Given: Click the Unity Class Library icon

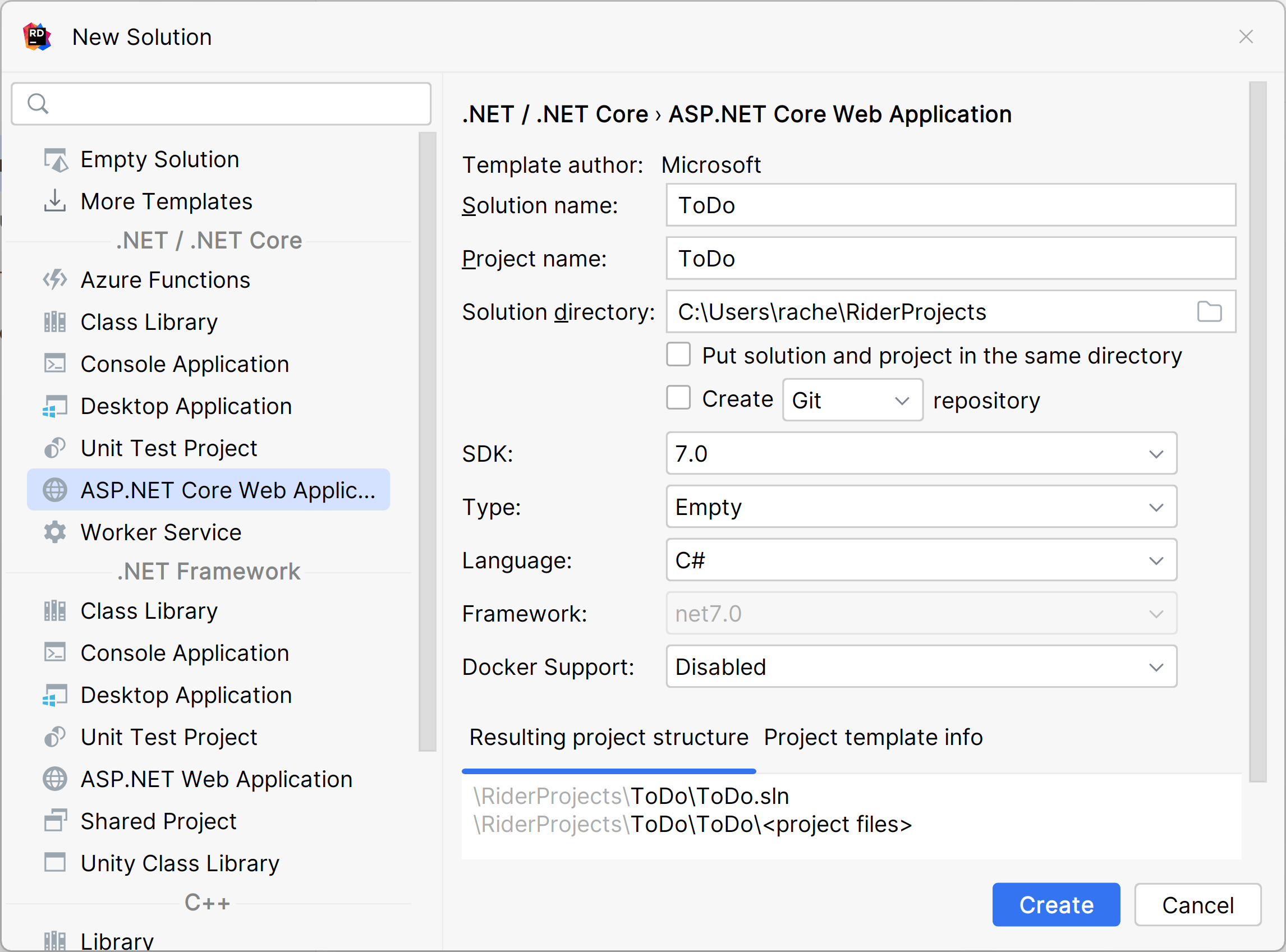Looking at the screenshot, I should point(55,863).
